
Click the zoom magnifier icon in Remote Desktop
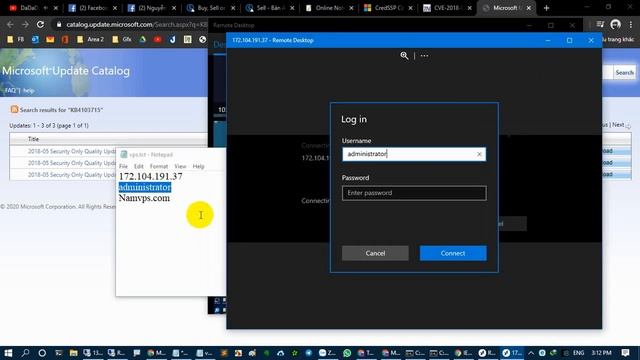(404, 56)
